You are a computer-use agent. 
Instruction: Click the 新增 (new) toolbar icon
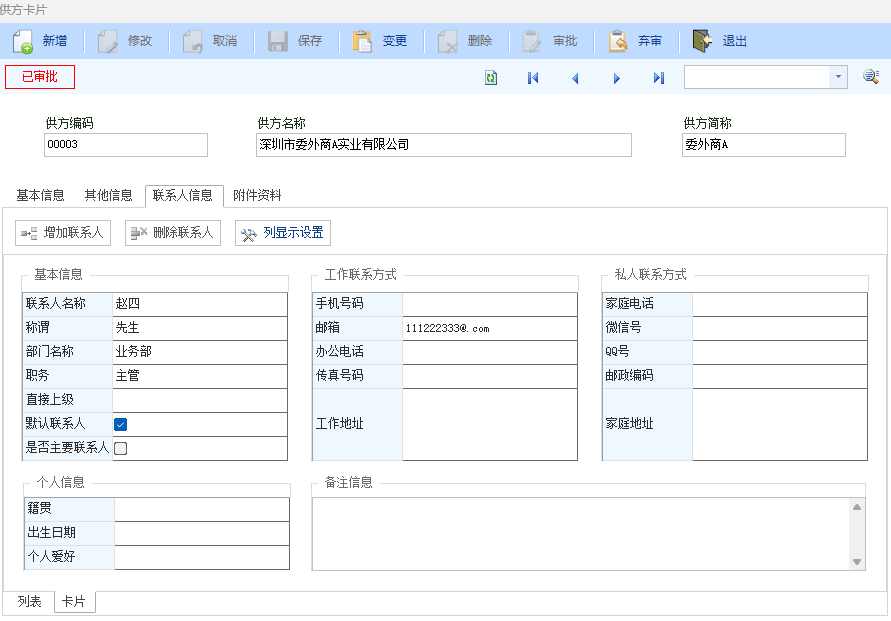pos(23,41)
